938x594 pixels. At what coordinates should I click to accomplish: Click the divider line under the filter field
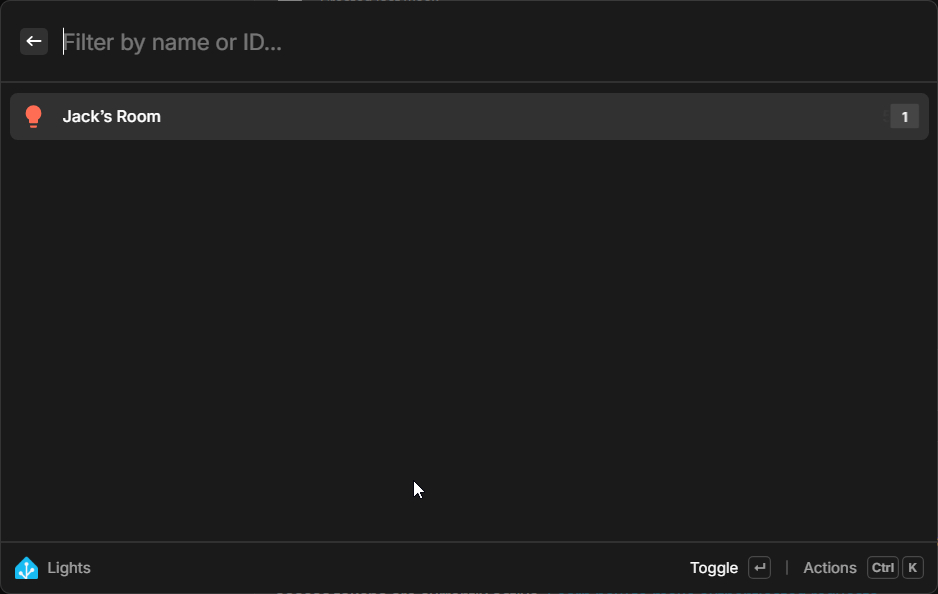(469, 81)
